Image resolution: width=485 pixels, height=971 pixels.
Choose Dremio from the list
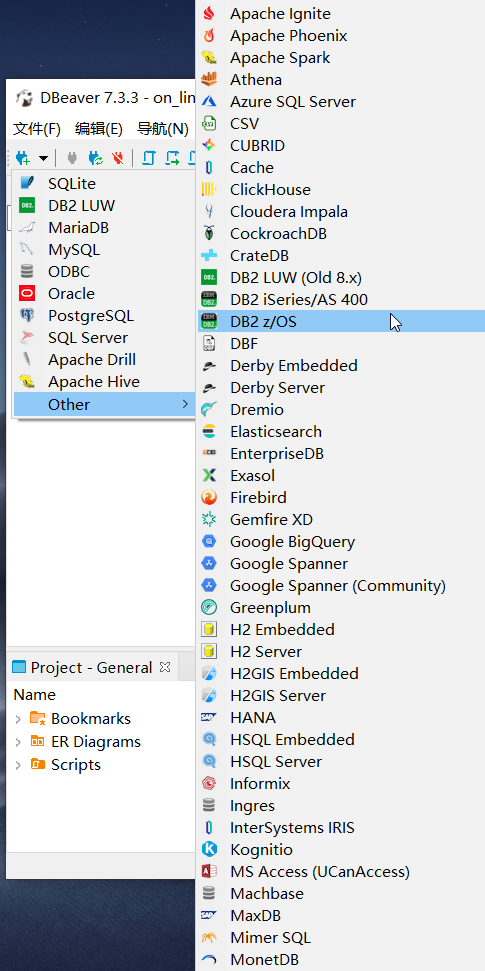pos(341,409)
